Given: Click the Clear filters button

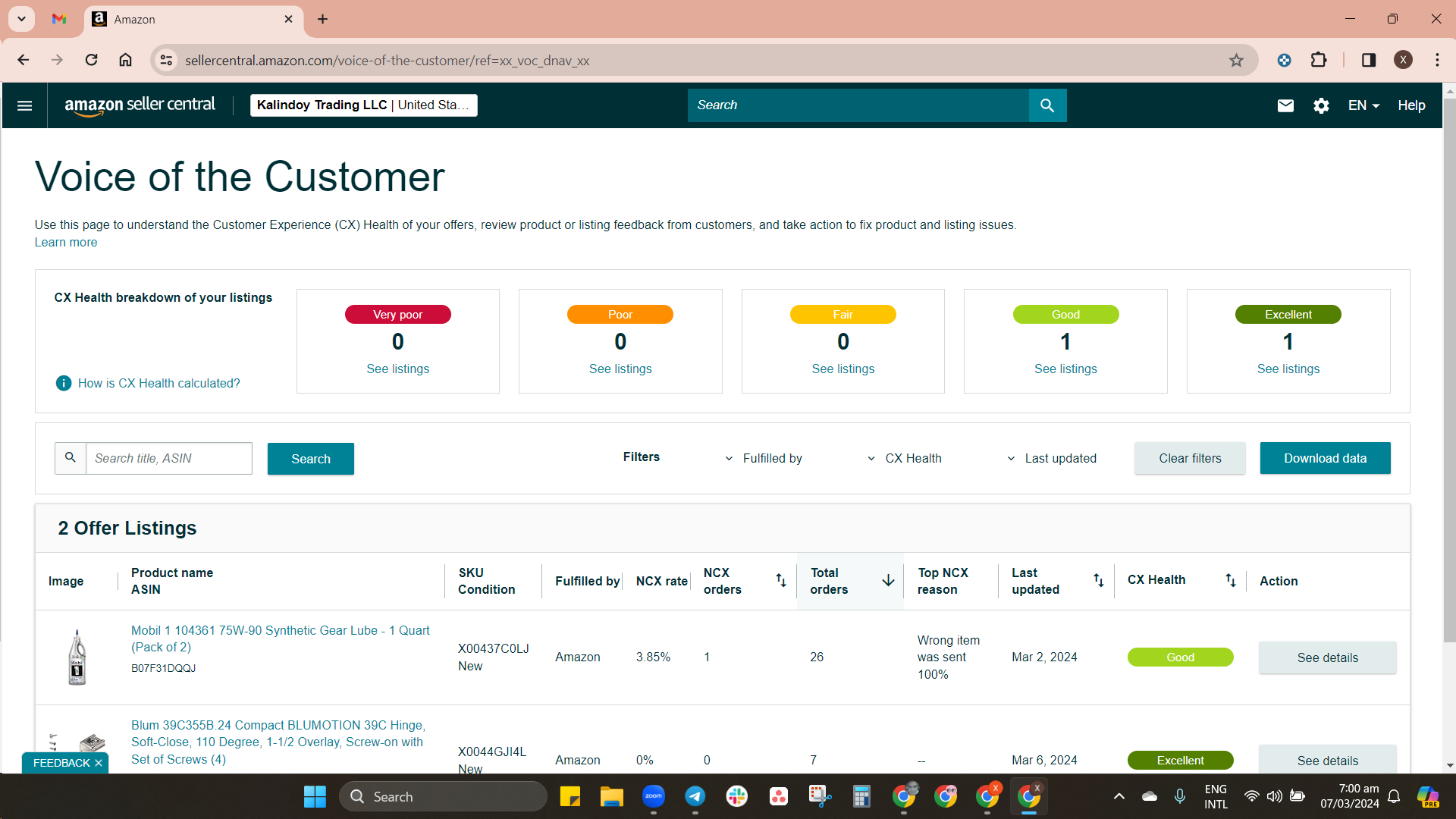Looking at the screenshot, I should pyautogui.click(x=1190, y=458).
